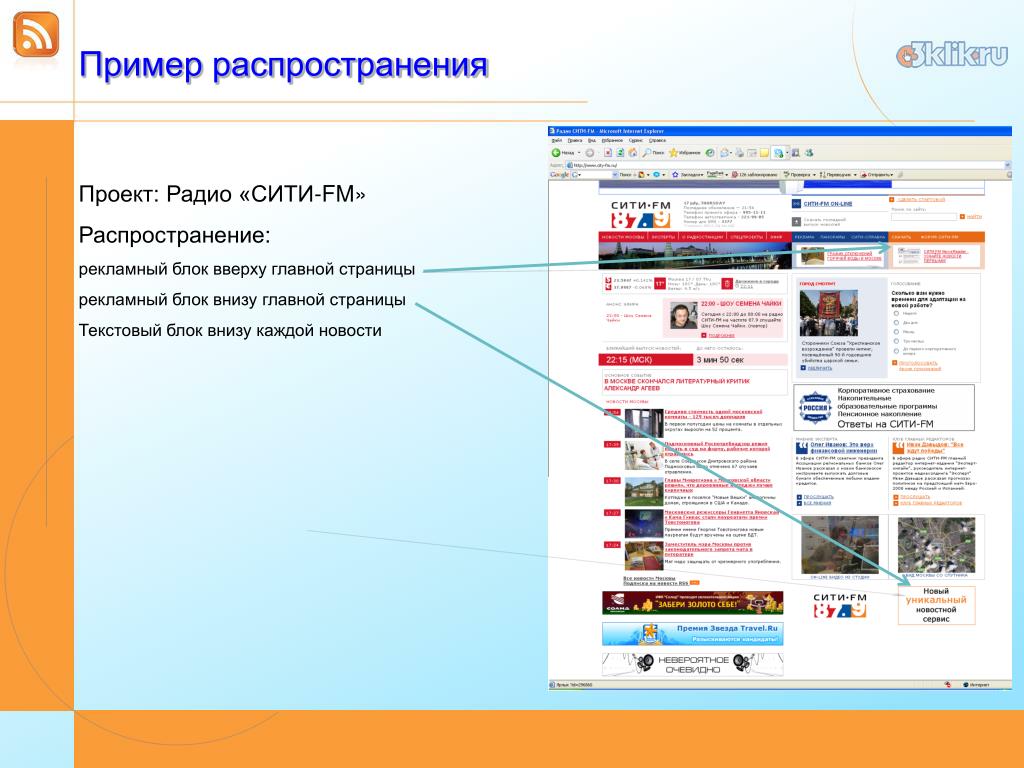Click the highlighted globe-page icon in IE toolbar

coord(778,153)
